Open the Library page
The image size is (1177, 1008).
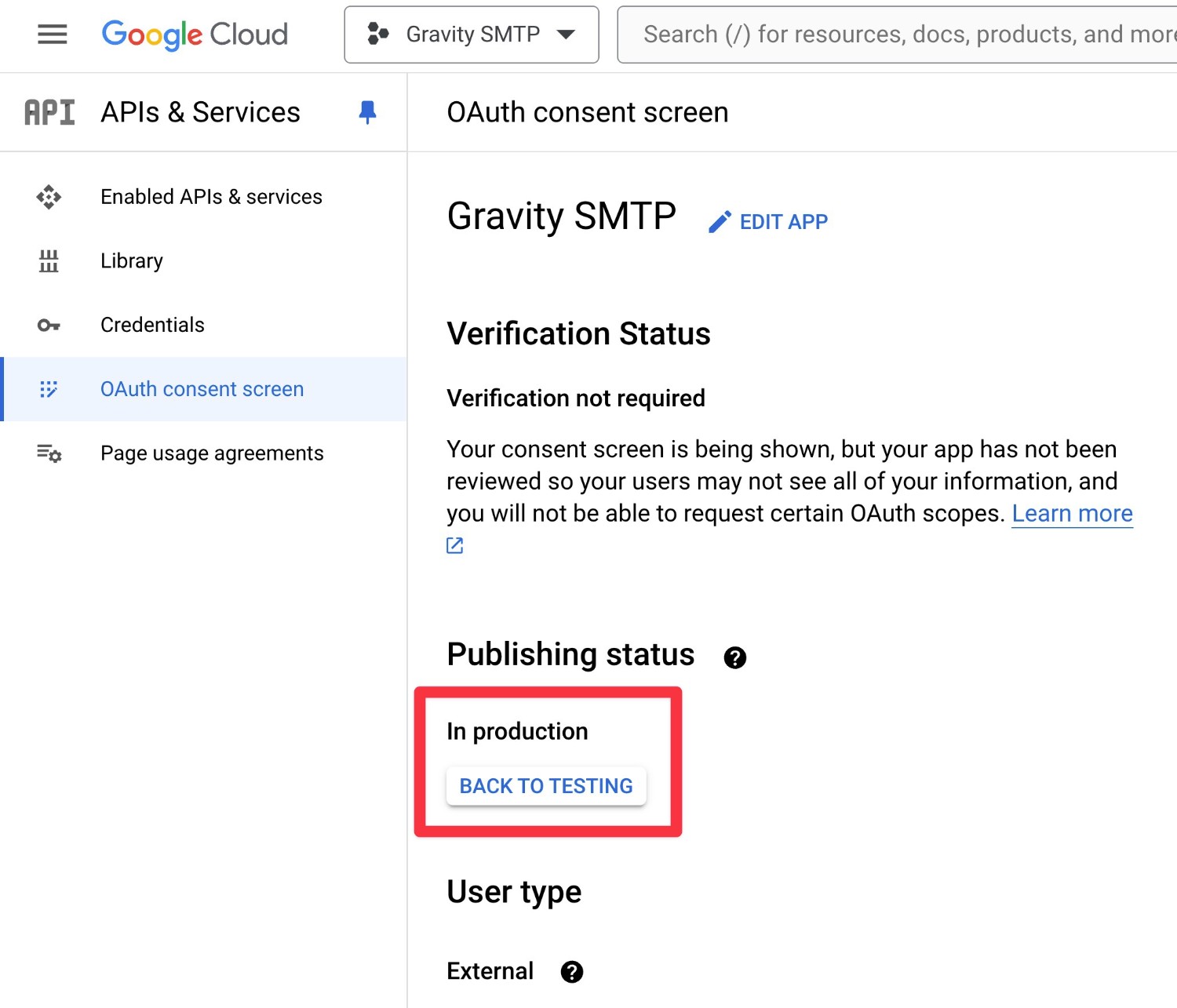click(x=203, y=261)
